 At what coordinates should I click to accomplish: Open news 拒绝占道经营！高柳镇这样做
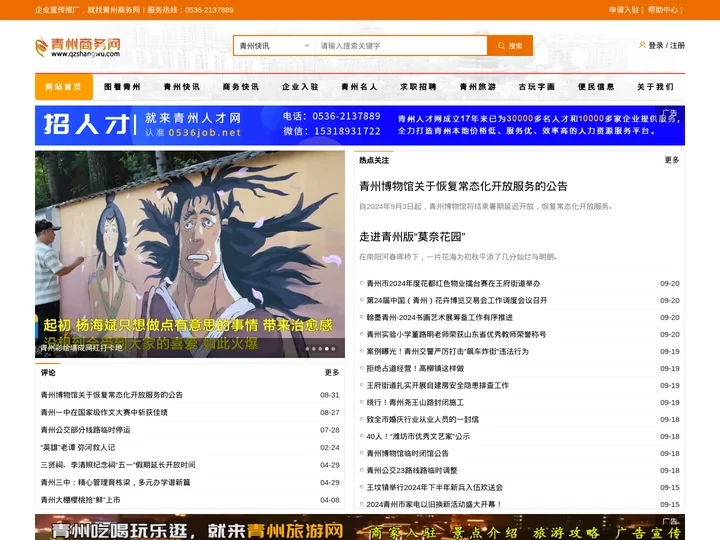click(x=415, y=369)
